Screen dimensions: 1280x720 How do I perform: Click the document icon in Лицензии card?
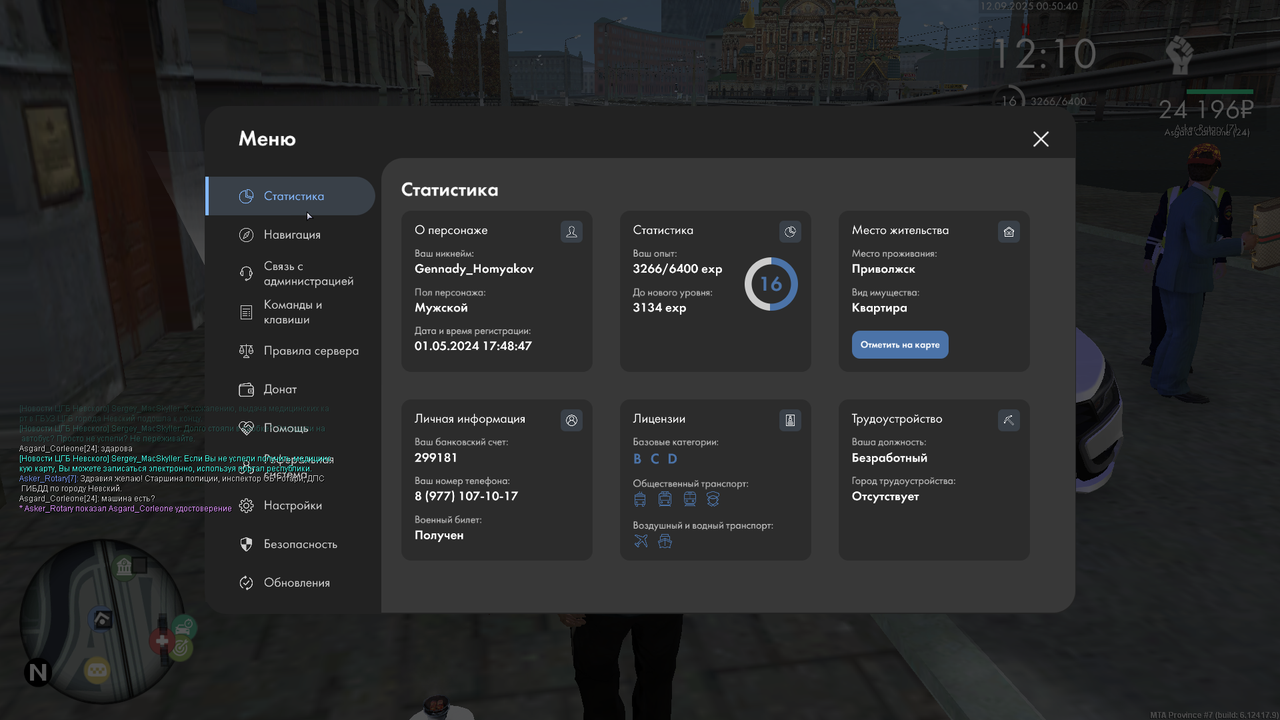[790, 420]
